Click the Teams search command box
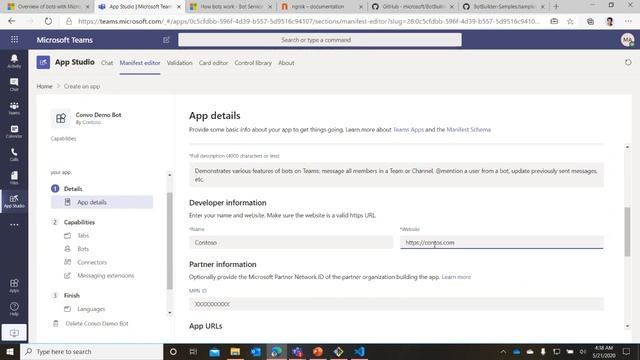 point(320,40)
